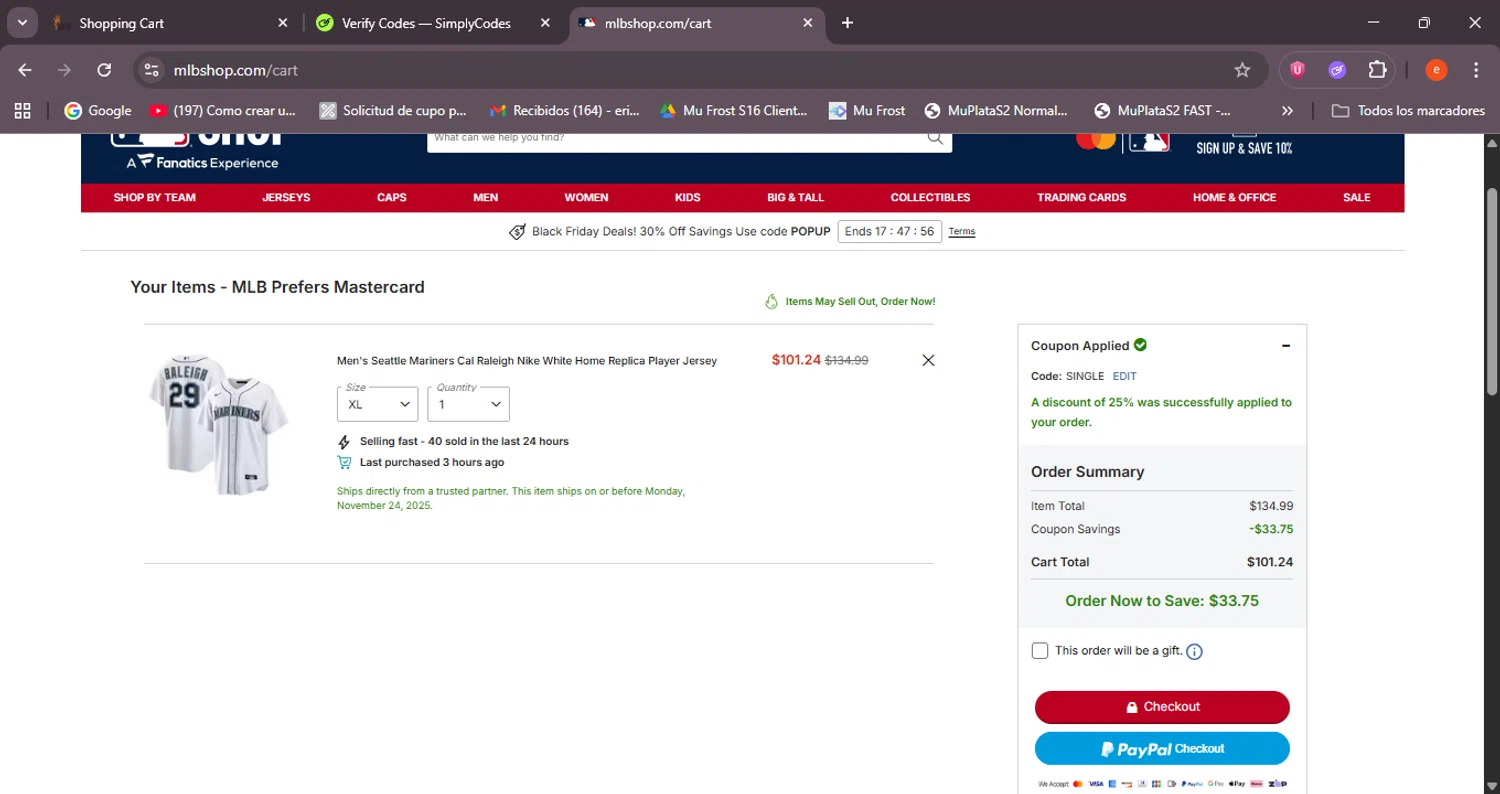Bookmark this page with the star icon
Image resolution: width=1500 pixels, height=794 pixels.
click(x=1242, y=70)
